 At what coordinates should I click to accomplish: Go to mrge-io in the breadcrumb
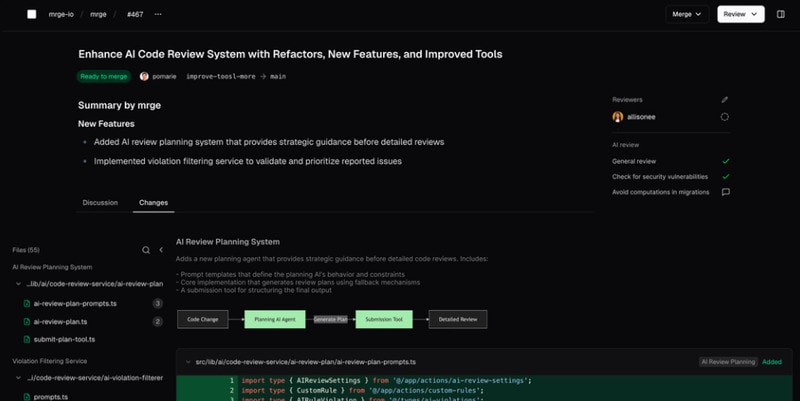(62, 15)
